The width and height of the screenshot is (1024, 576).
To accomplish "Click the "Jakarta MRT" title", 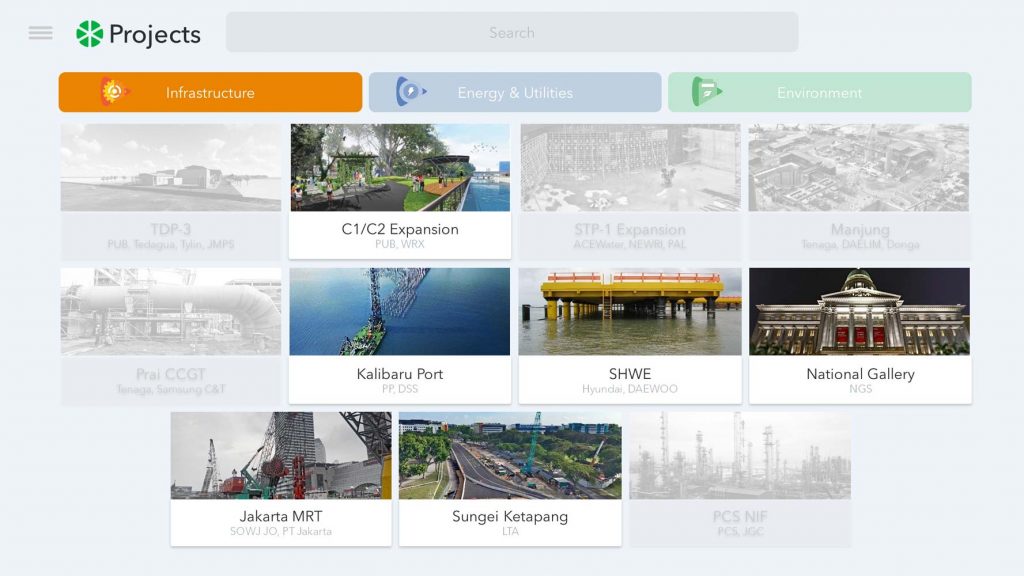I will (281, 517).
